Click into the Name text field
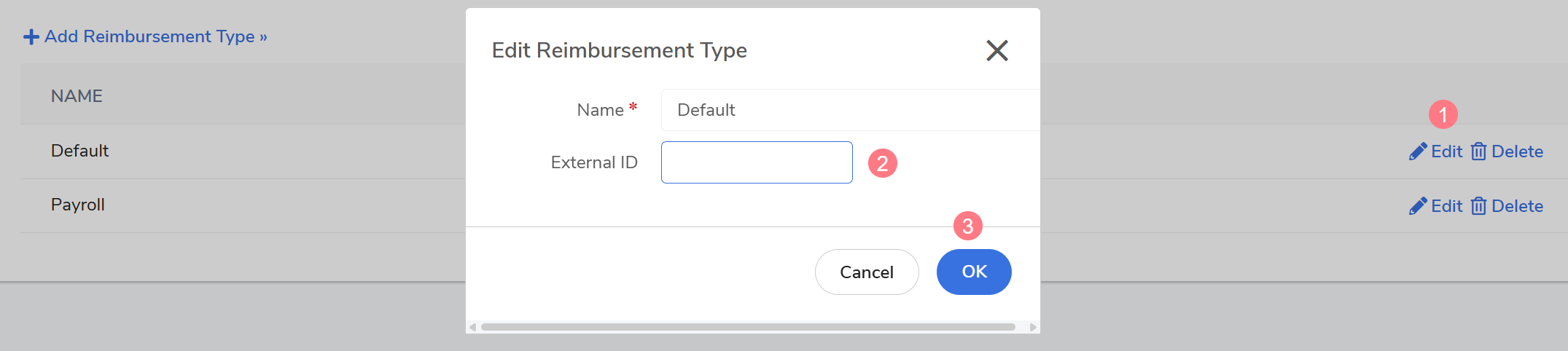The width and height of the screenshot is (1568, 351). click(x=849, y=110)
